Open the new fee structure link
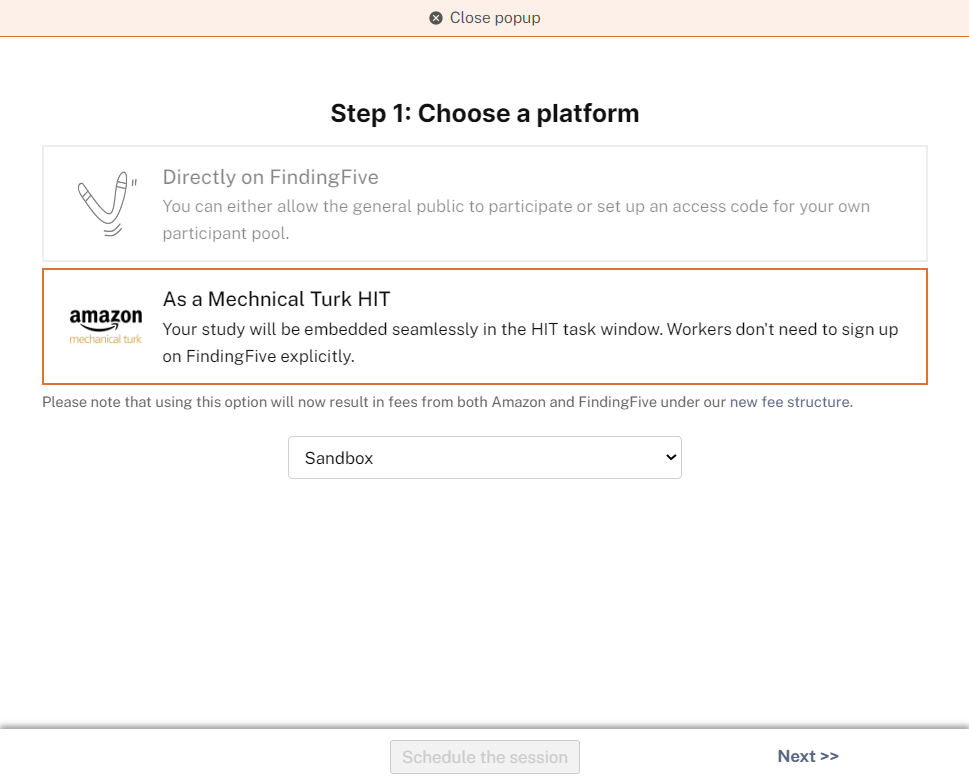Screen dimensions: 969x784 click(x=789, y=402)
